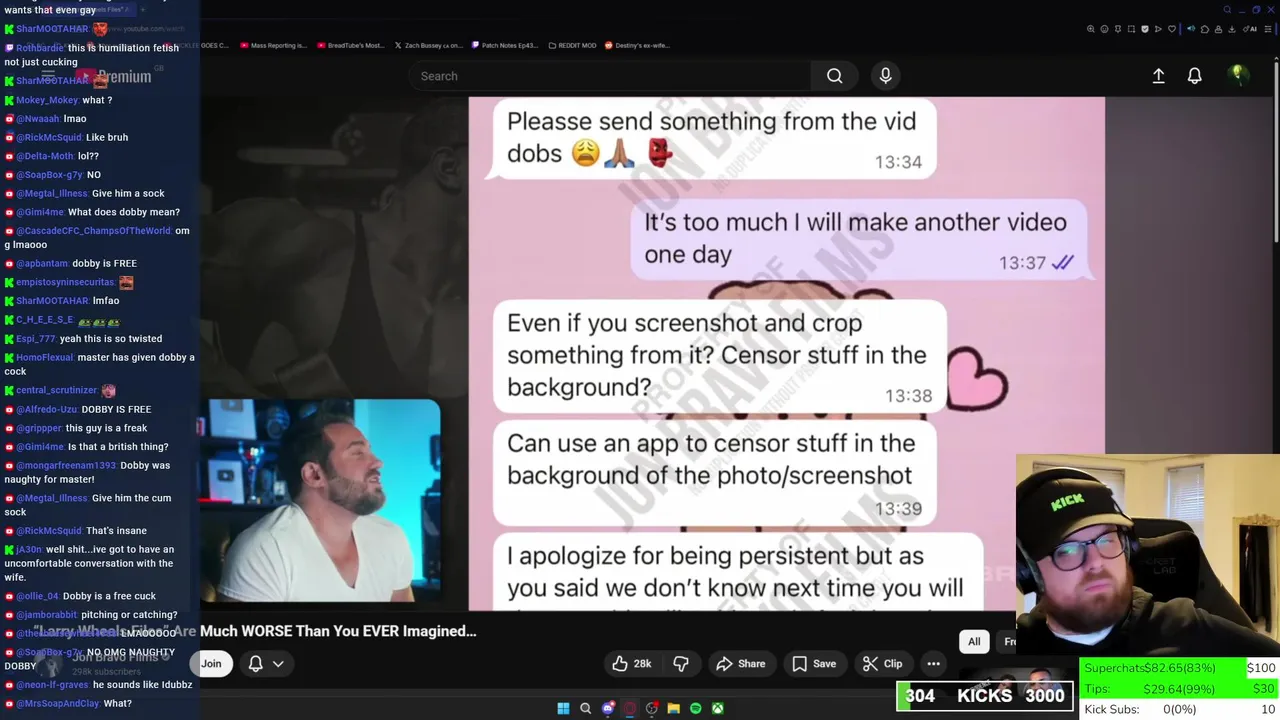Select the All filter chip
Viewport: 1280px width, 720px height.
coord(974,642)
